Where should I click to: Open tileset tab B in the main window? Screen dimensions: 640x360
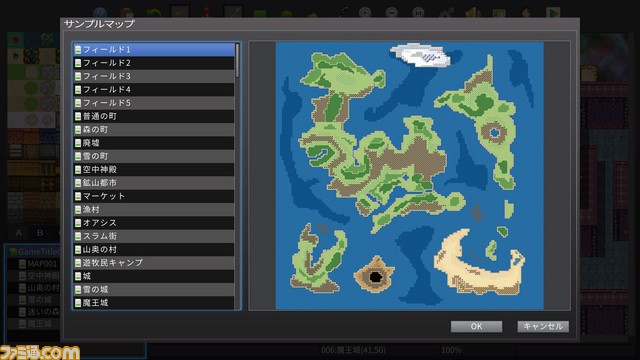point(40,233)
